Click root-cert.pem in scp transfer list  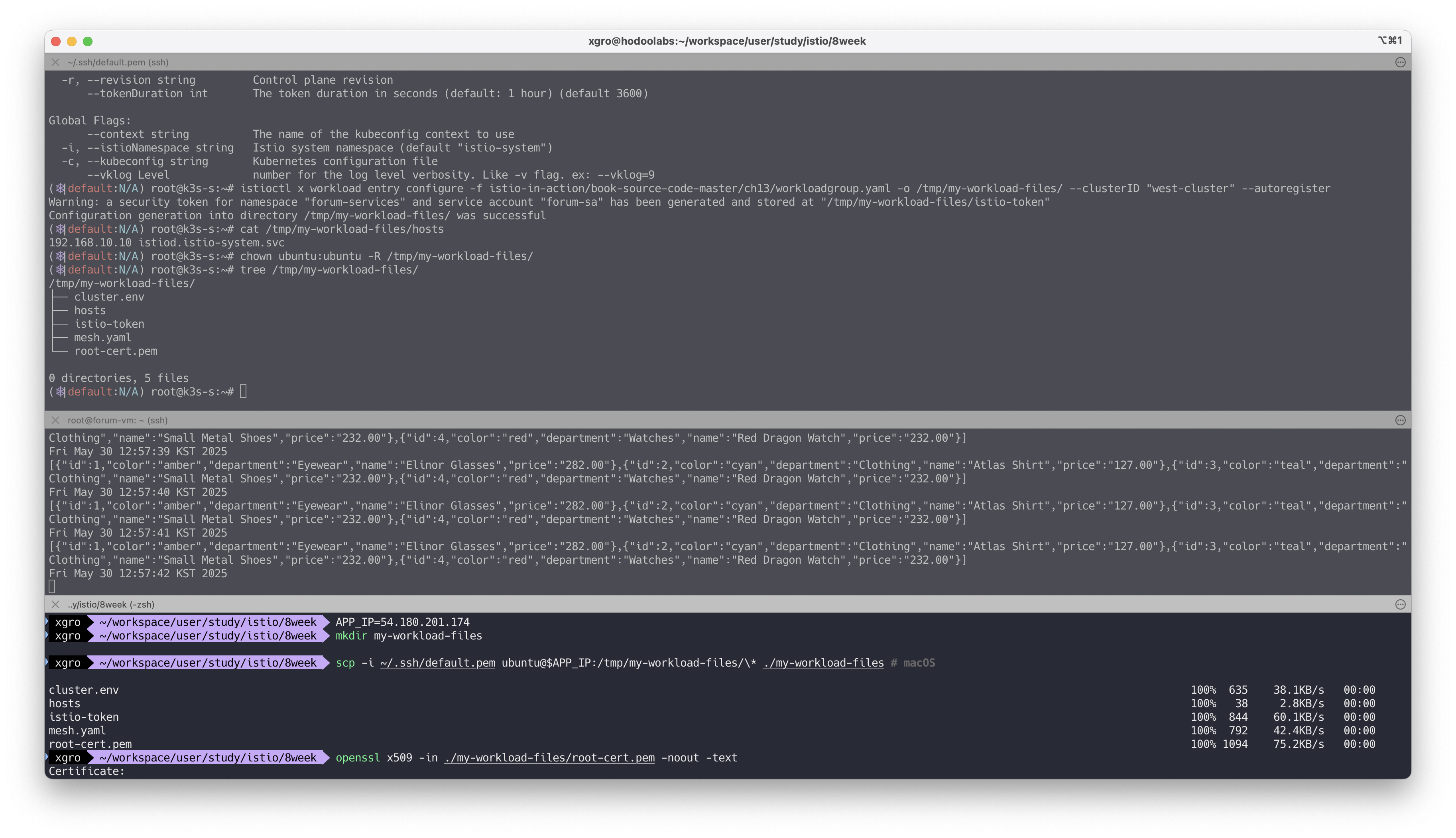point(90,744)
